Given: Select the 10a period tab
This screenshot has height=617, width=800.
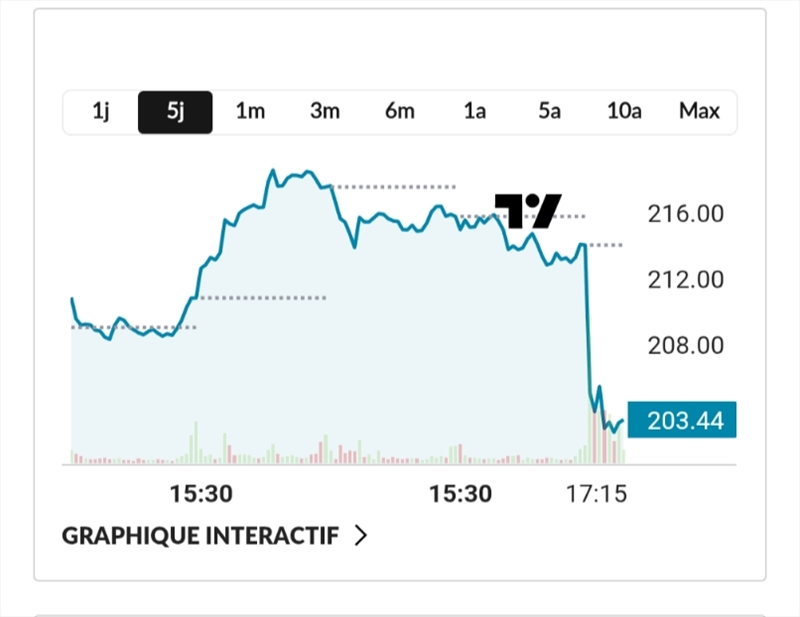Looking at the screenshot, I should click(624, 111).
